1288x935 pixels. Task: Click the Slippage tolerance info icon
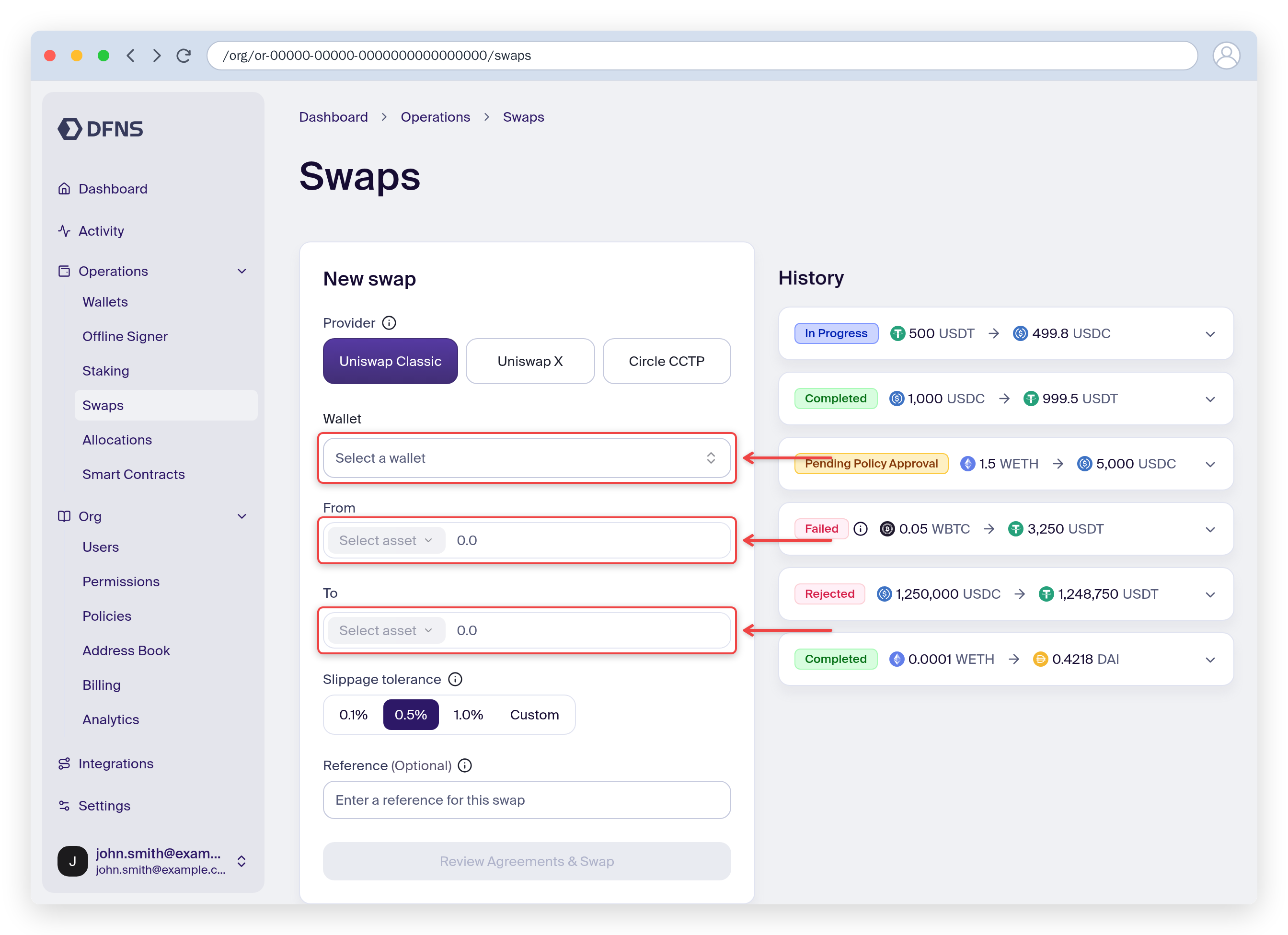[456, 680]
